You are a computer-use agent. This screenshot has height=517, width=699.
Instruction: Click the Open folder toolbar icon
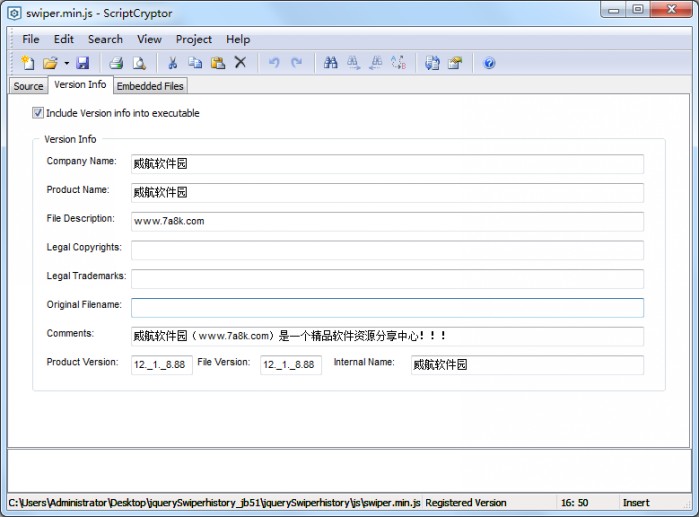pyautogui.click(x=50, y=63)
